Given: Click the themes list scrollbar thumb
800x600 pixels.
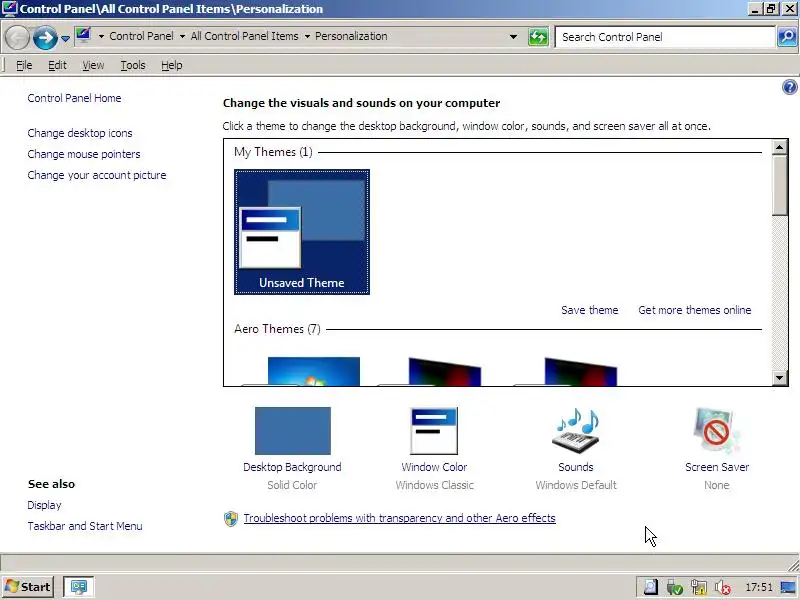Looking at the screenshot, I should 780,186.
